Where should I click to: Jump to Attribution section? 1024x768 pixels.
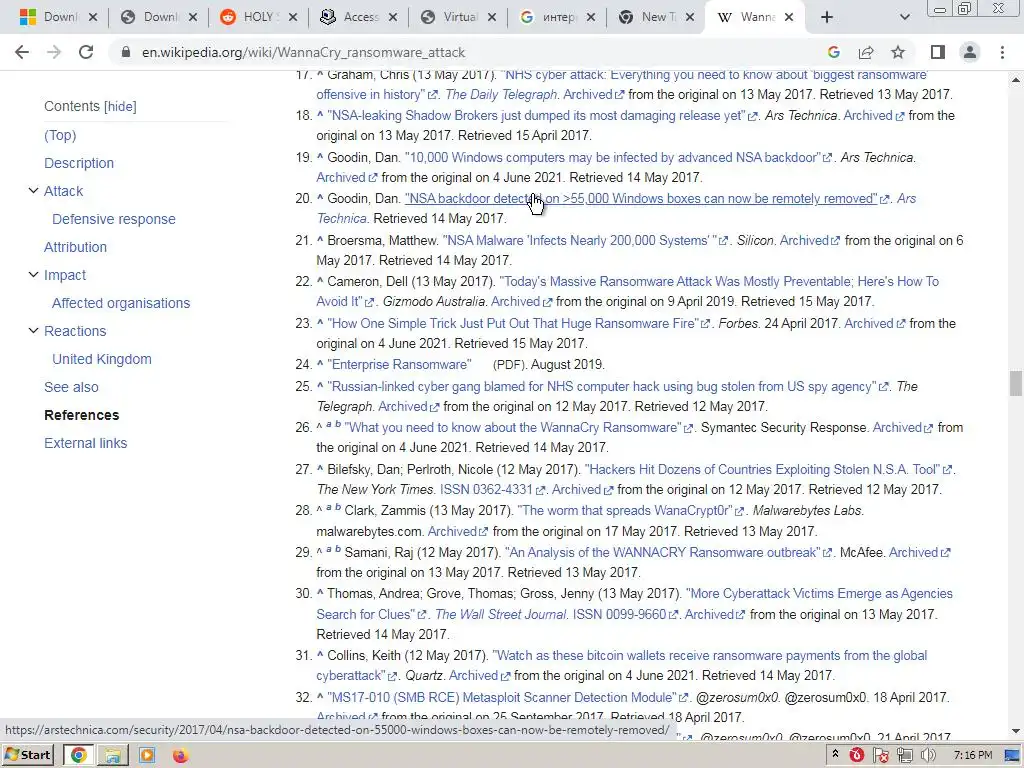click(x=75, y=248)
